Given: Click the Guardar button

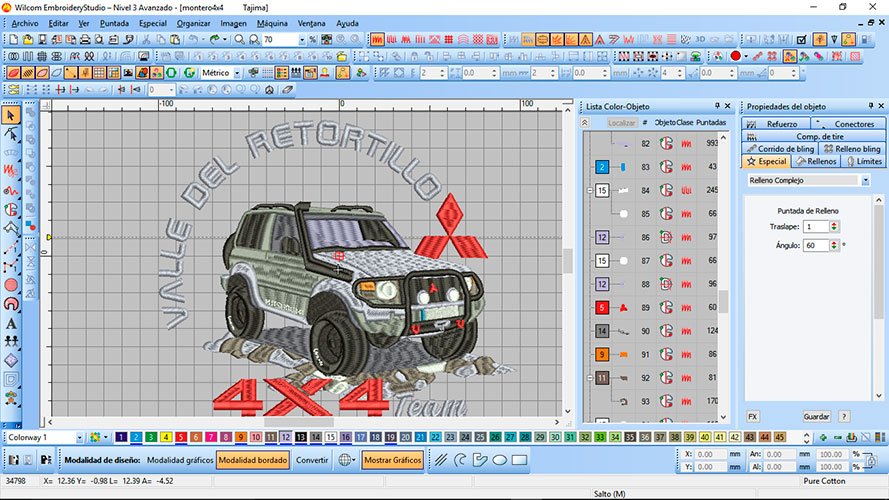Looking at the screenshot, I should [x=816, y=416].
